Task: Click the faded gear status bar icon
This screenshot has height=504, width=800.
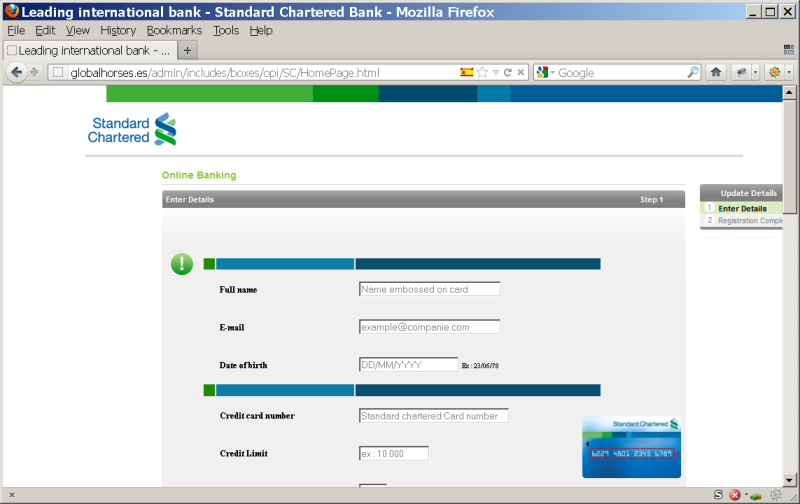Action: click(x=776, y=495)
